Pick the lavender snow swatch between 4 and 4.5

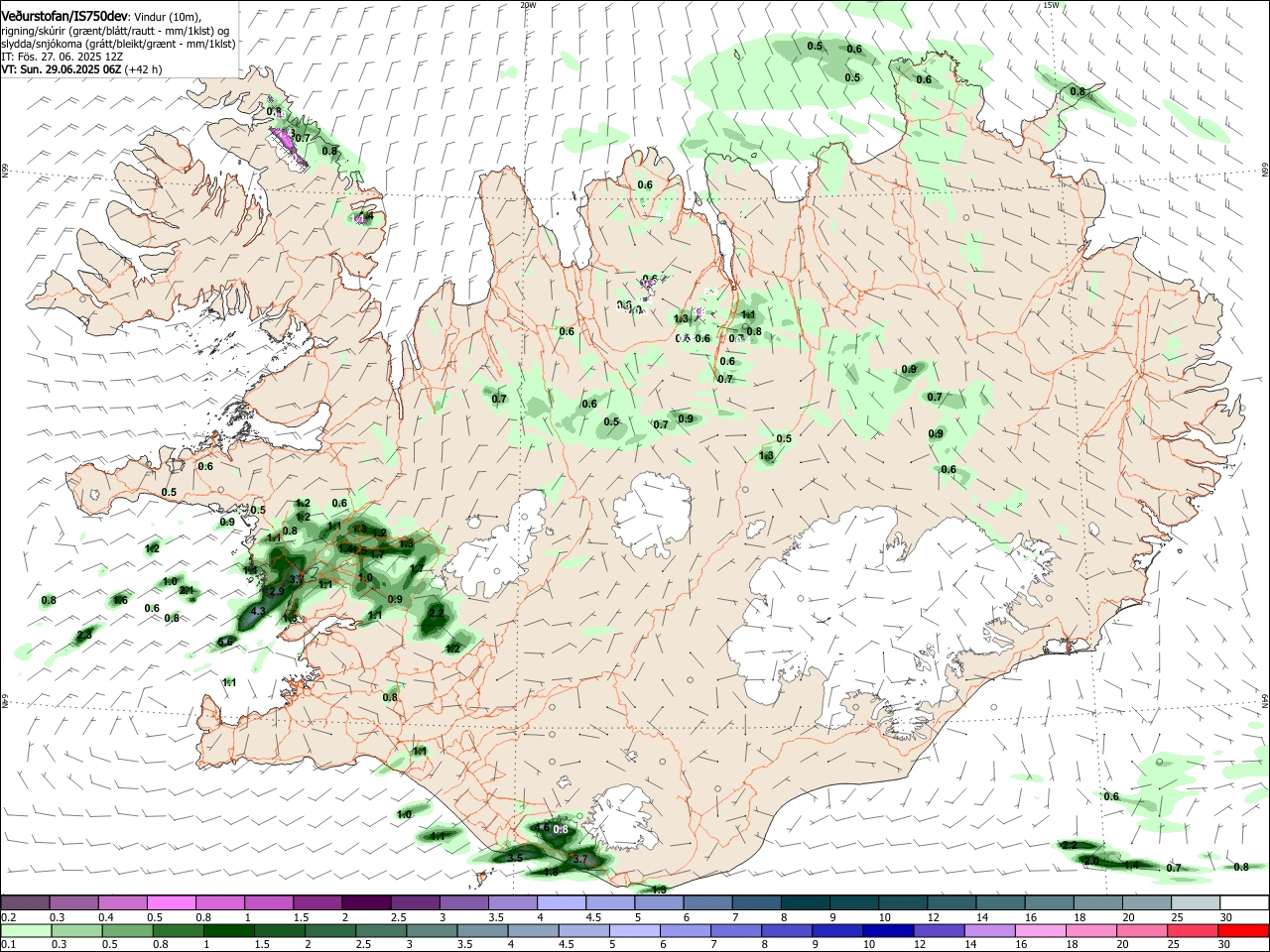point(562,902)
